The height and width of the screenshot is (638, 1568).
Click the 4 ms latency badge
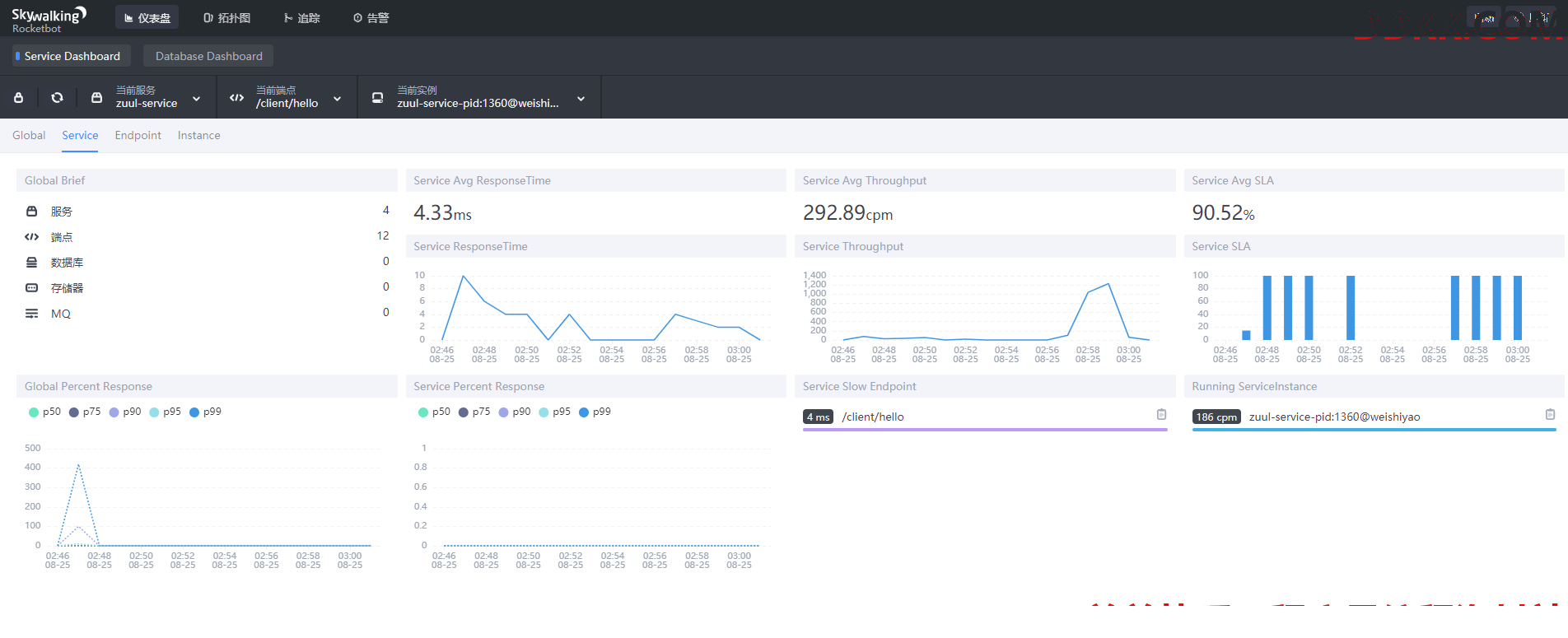click(x=818, y=417)
